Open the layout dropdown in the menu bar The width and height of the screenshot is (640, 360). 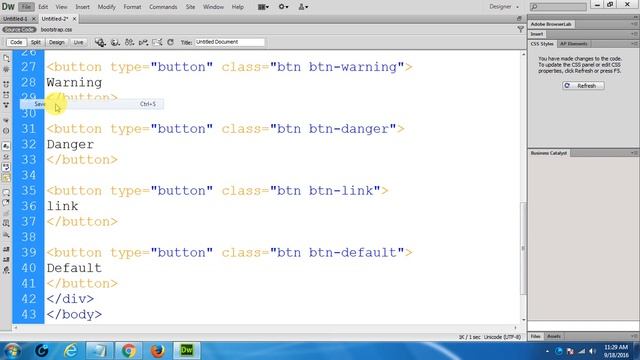click(x=263, y=7)
